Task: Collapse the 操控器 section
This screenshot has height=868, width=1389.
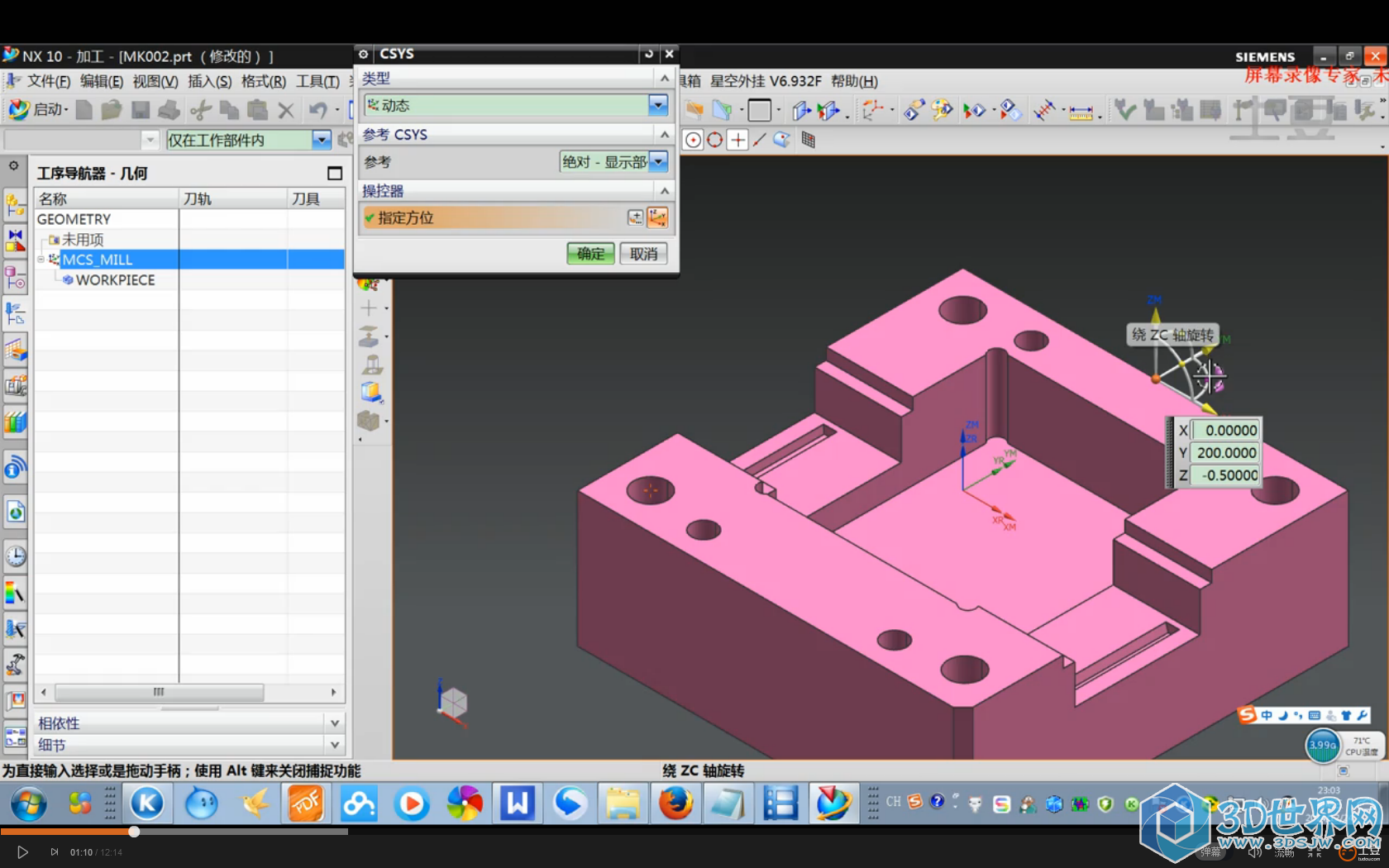Action: pos(664,190)
